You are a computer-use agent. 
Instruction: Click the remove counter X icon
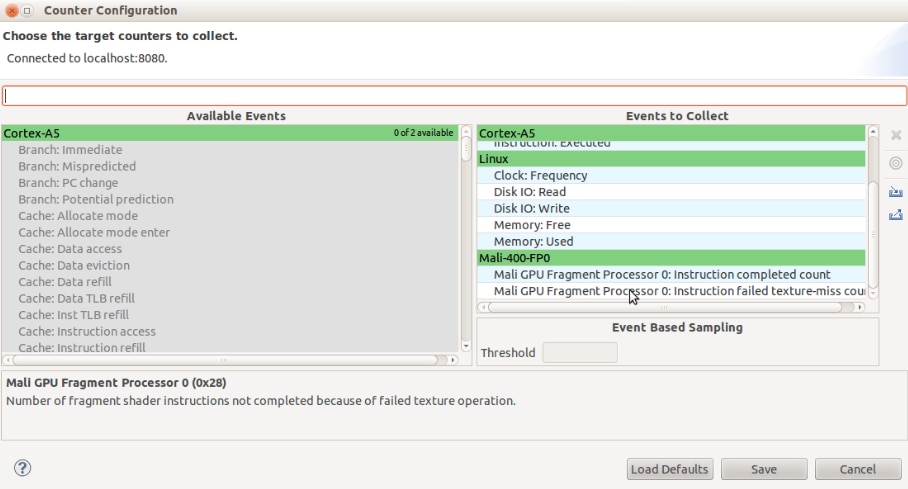tap(896, 135)
